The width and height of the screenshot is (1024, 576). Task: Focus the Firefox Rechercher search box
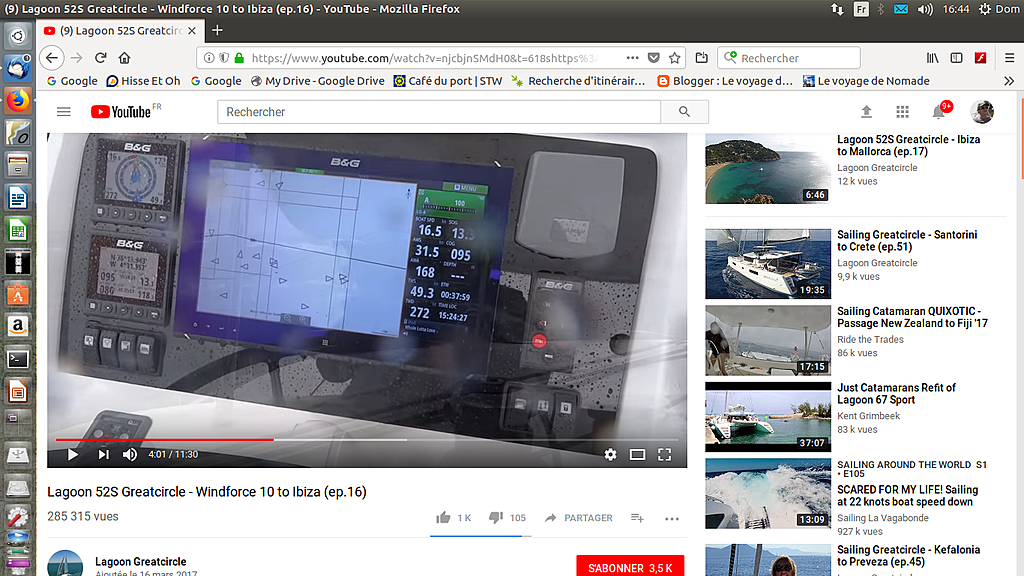[x=789, y=57]
